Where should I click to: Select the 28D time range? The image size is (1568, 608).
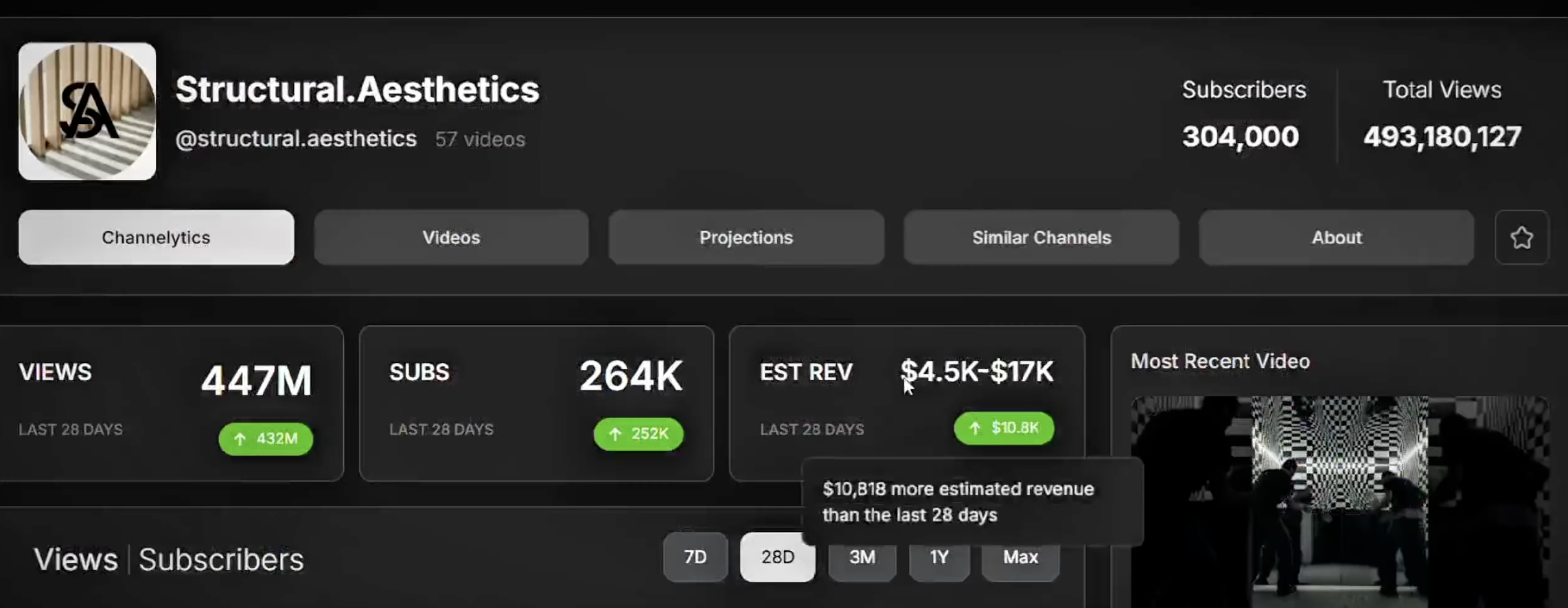tap(777, 557)
